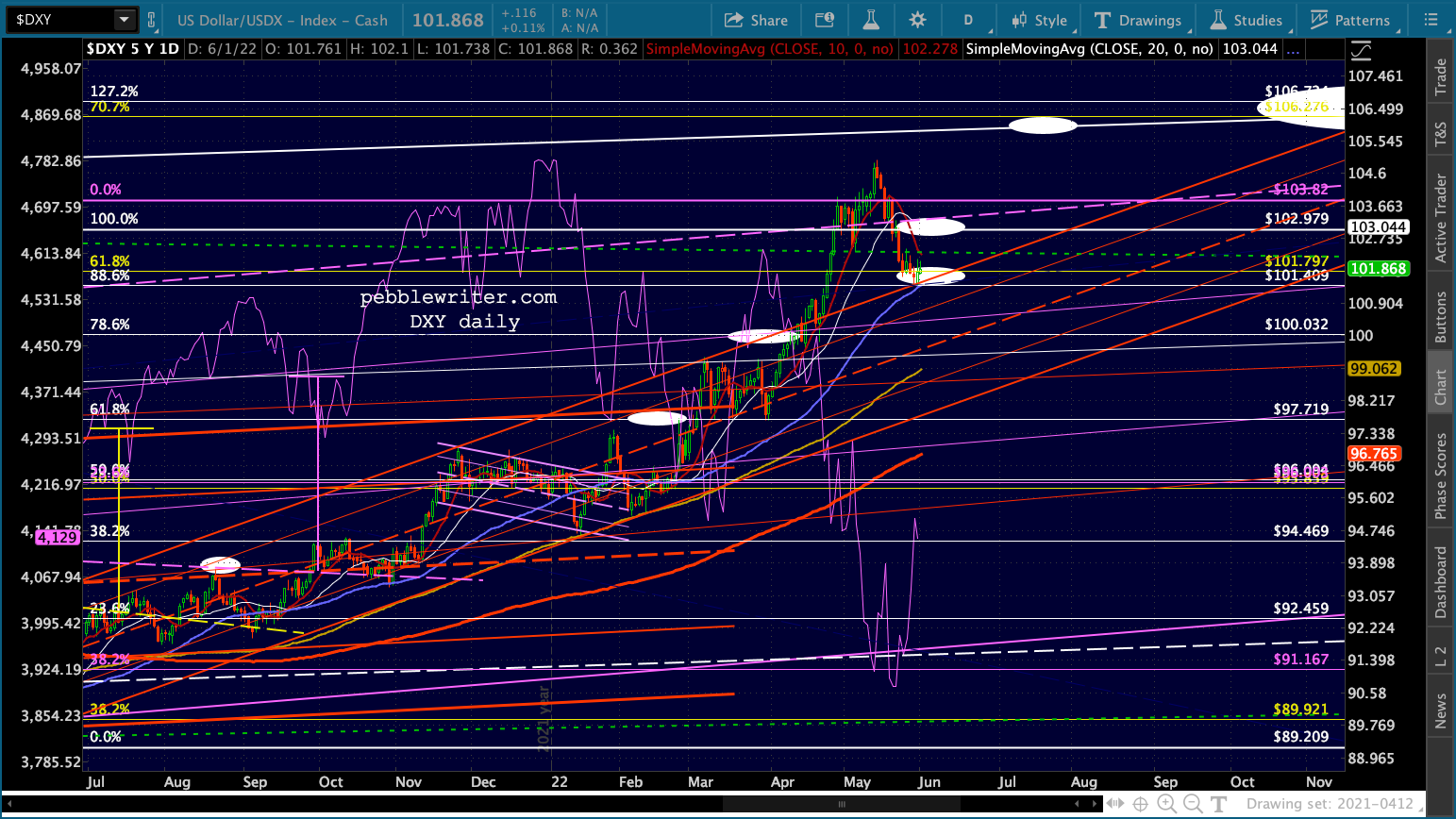This screenshot has height=819, width=1456.
Task: Open the Patterns menu
Action: pyautogui.click(x=1349, y=20)
